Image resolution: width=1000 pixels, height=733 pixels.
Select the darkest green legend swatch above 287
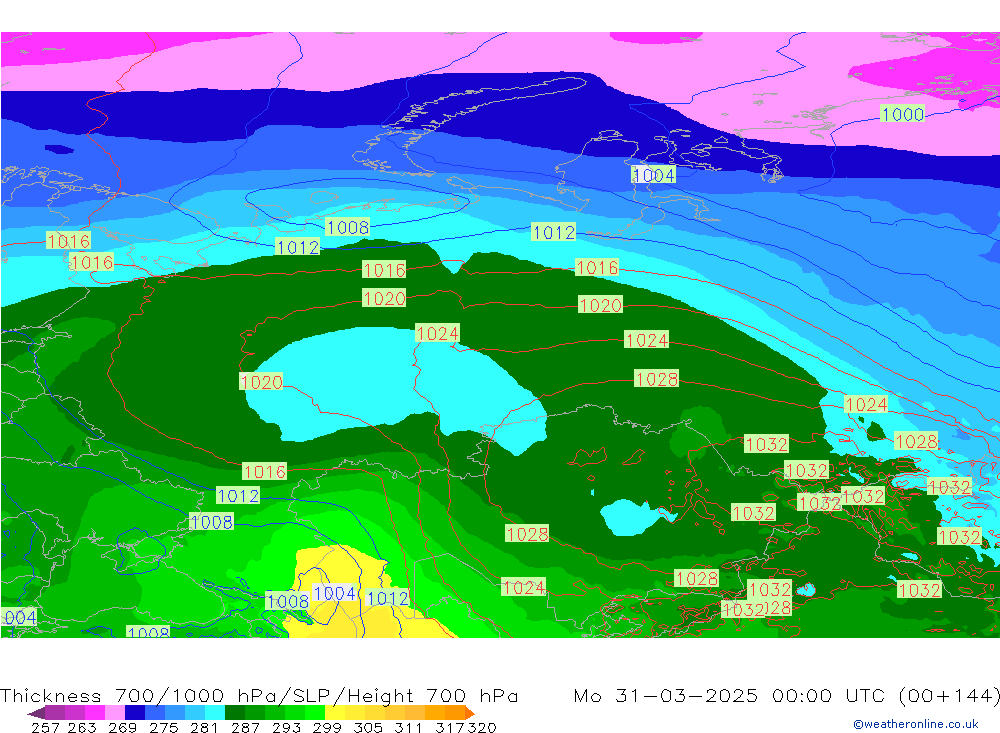tap(235, 713)
